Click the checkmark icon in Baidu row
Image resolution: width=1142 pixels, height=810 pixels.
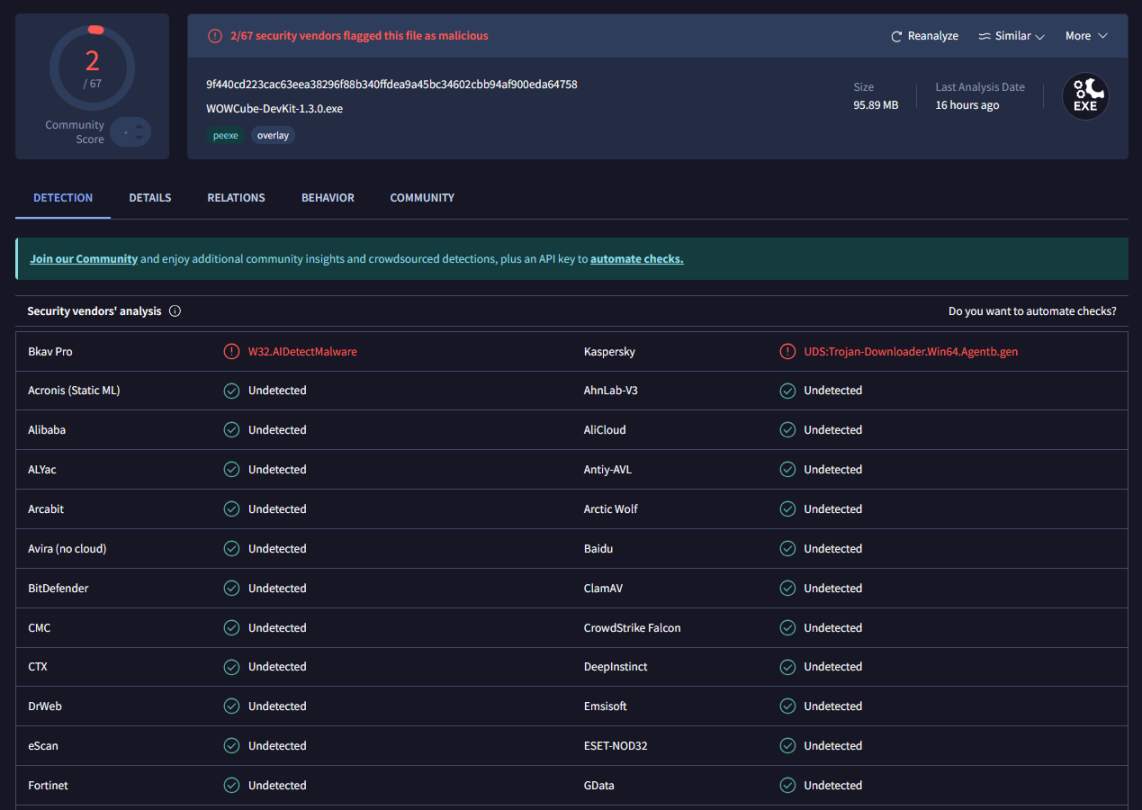click(787, 549)
